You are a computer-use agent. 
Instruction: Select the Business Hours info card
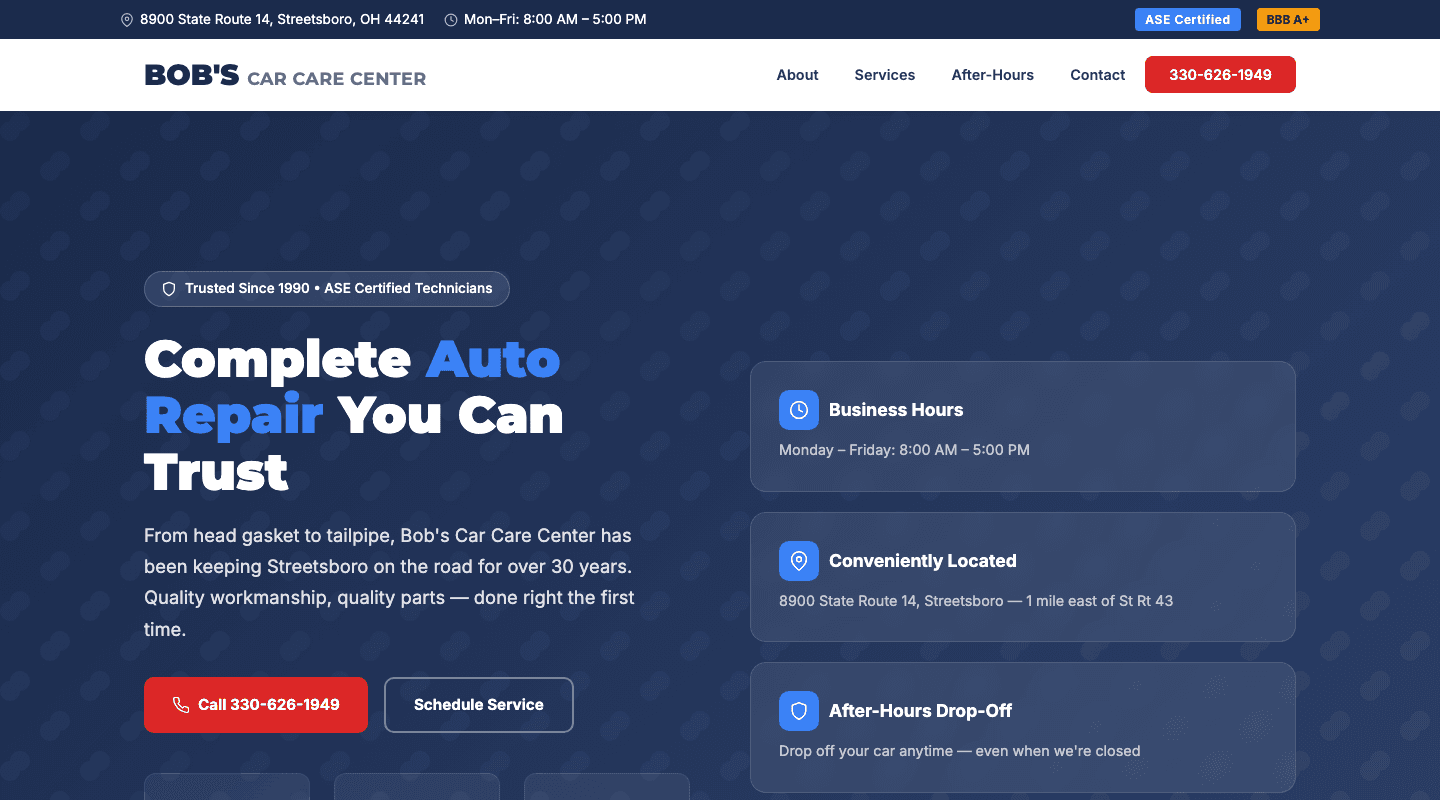[1022, 427]
